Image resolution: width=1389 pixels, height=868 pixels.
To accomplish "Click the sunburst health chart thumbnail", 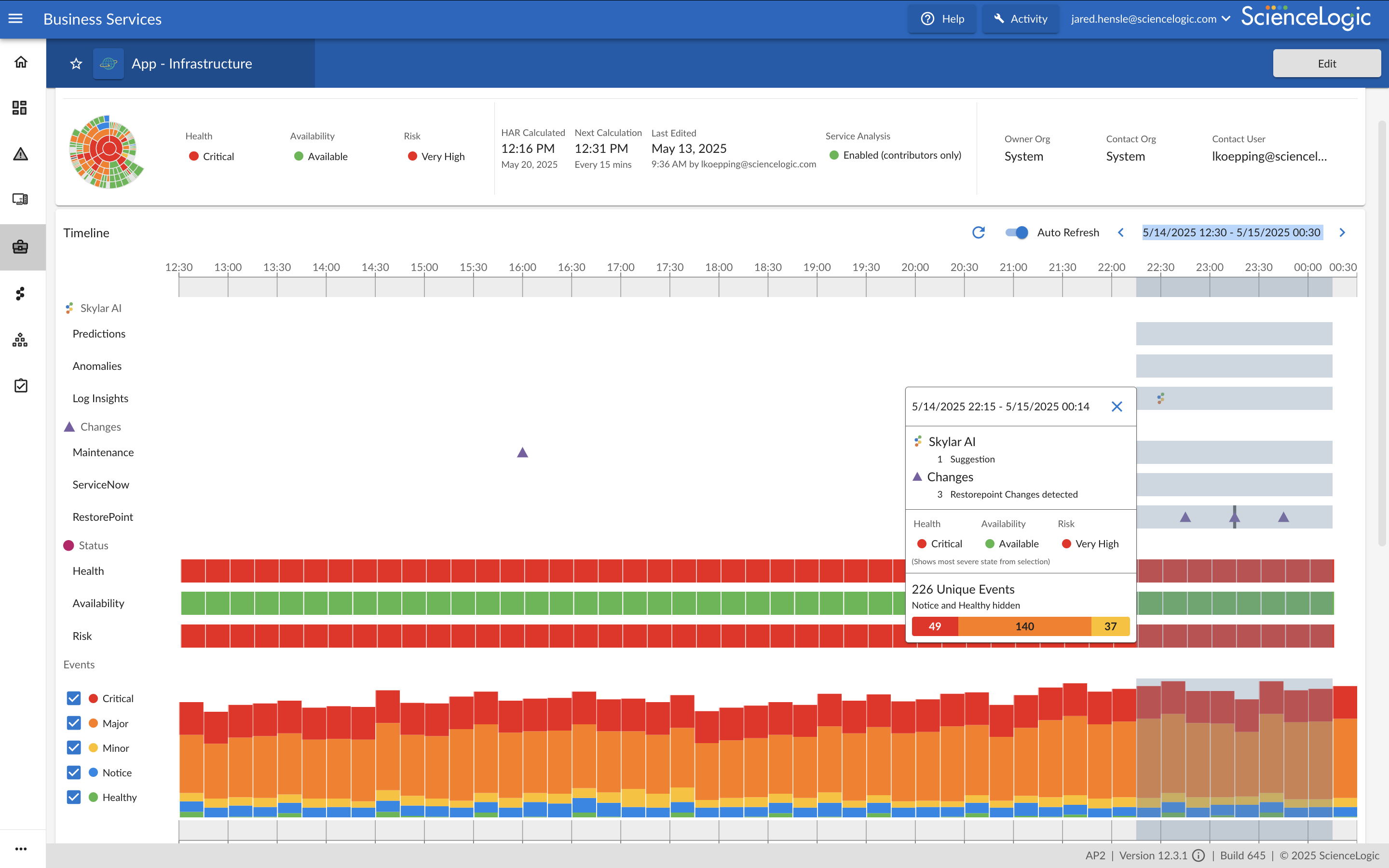I will point(107,151).
